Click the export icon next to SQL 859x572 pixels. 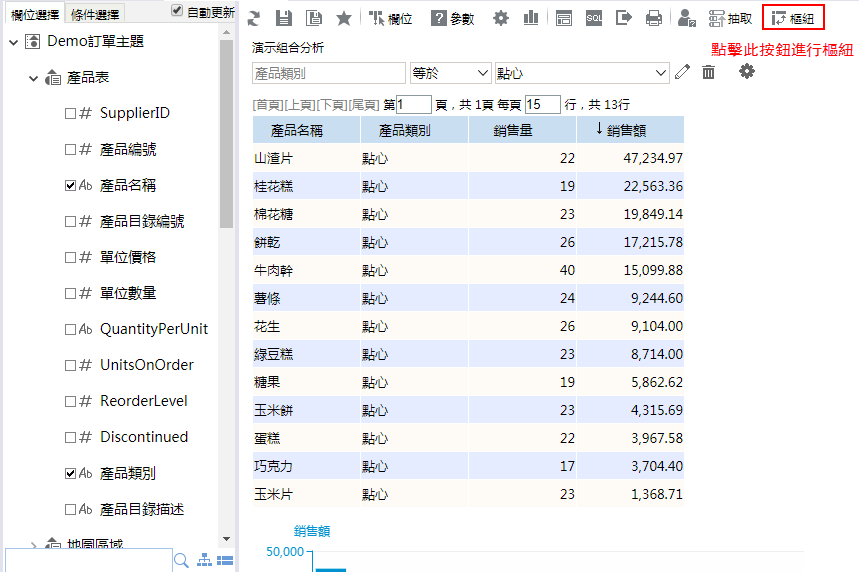click(624, 18)
